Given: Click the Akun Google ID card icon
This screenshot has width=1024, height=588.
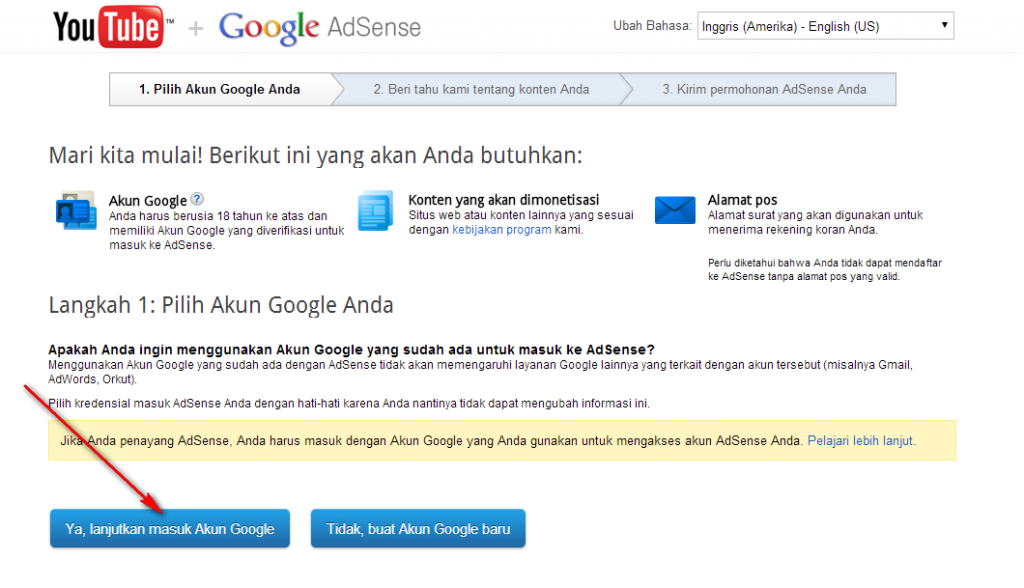Looking at the screenshot, I should click(x=76, y=210).
